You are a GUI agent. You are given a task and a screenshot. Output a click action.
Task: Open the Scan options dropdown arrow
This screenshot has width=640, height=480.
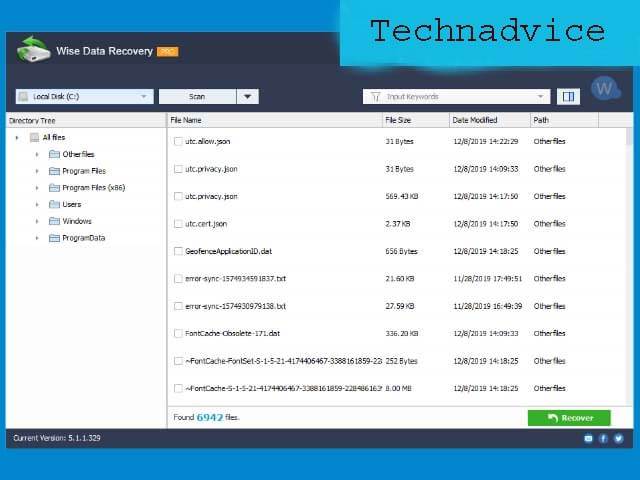click(247, 97)
